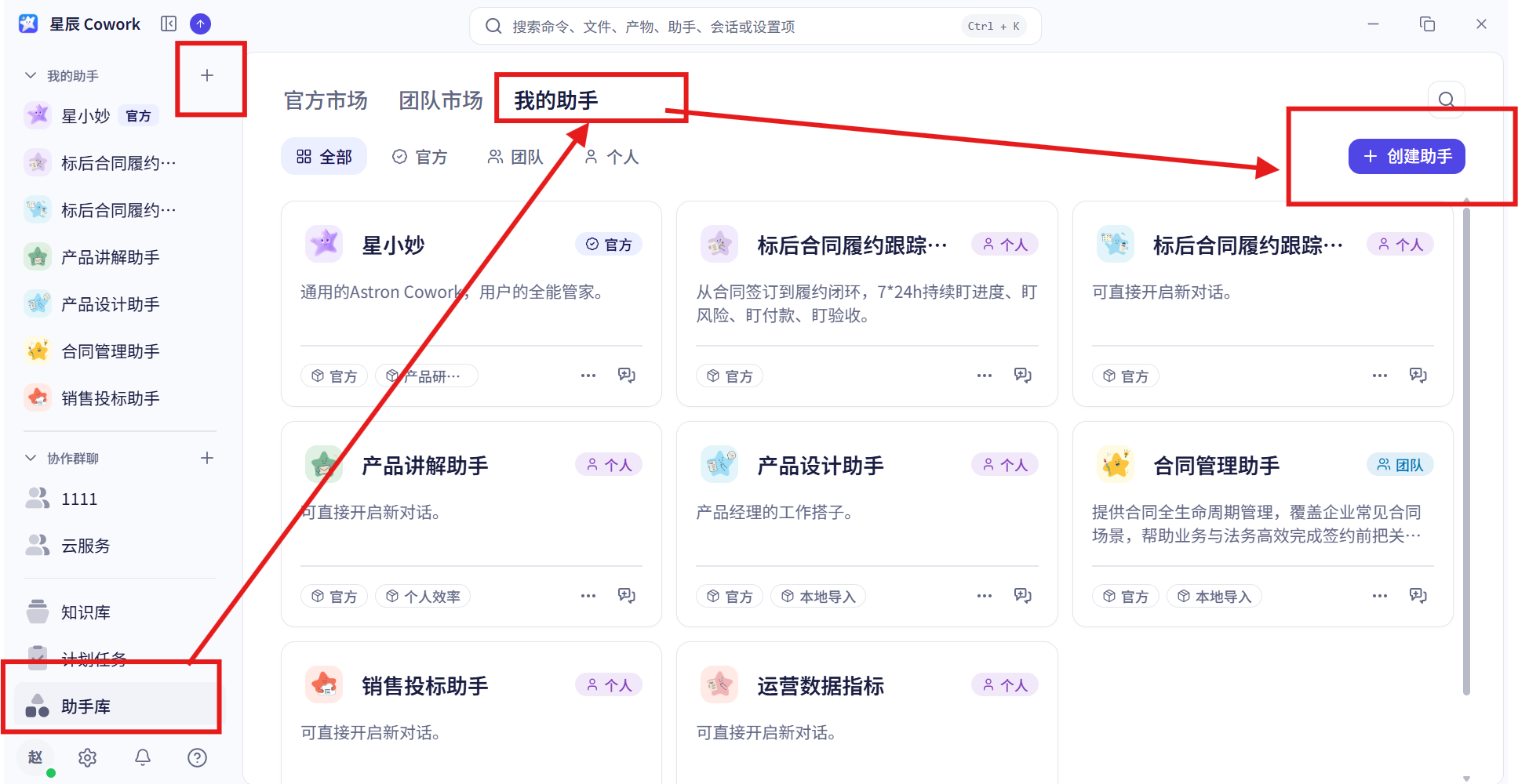The image size is (1518, 784).
Task: Filter assistants by 团队
Action: pos(515,157)
